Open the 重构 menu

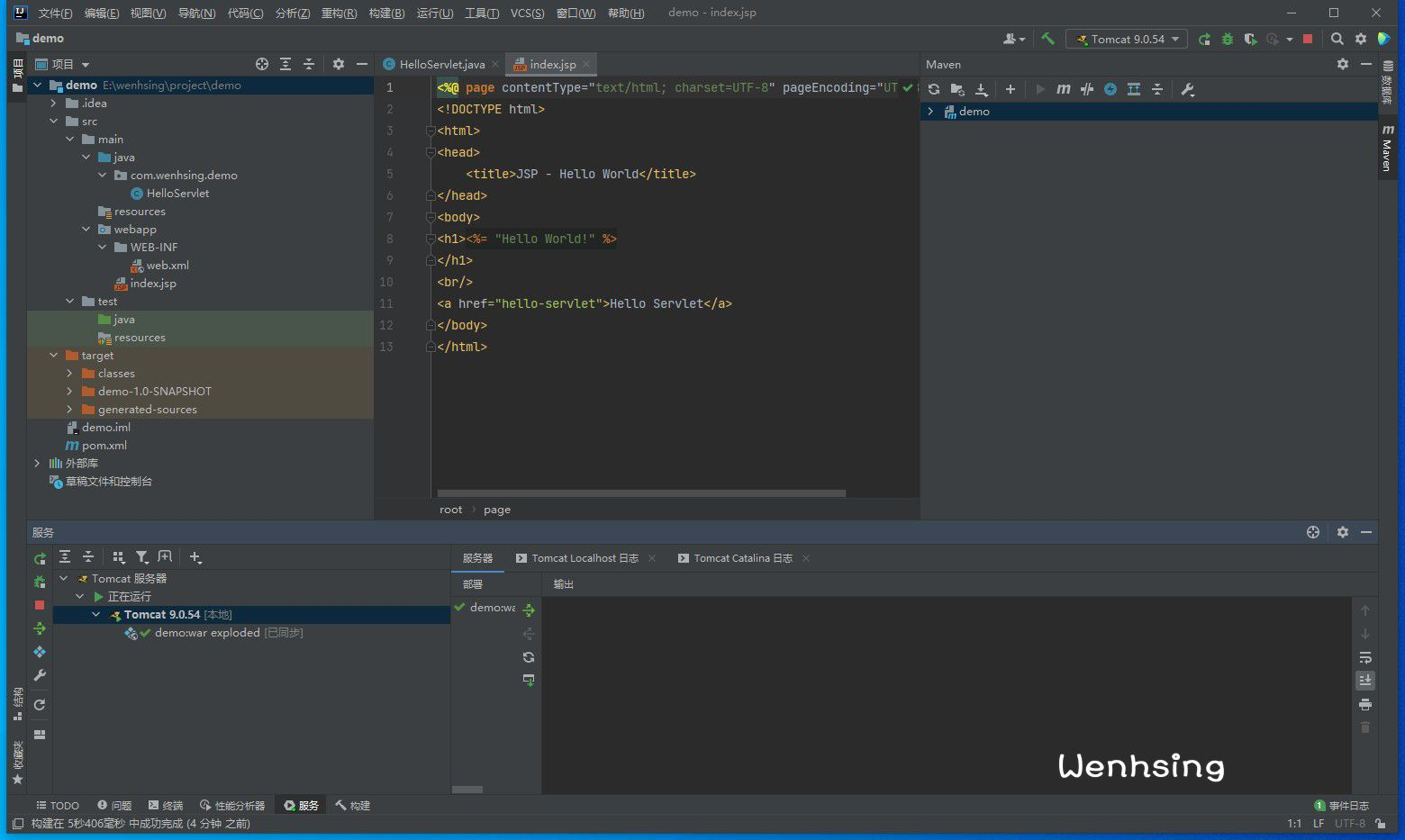(x=339, y=13)
